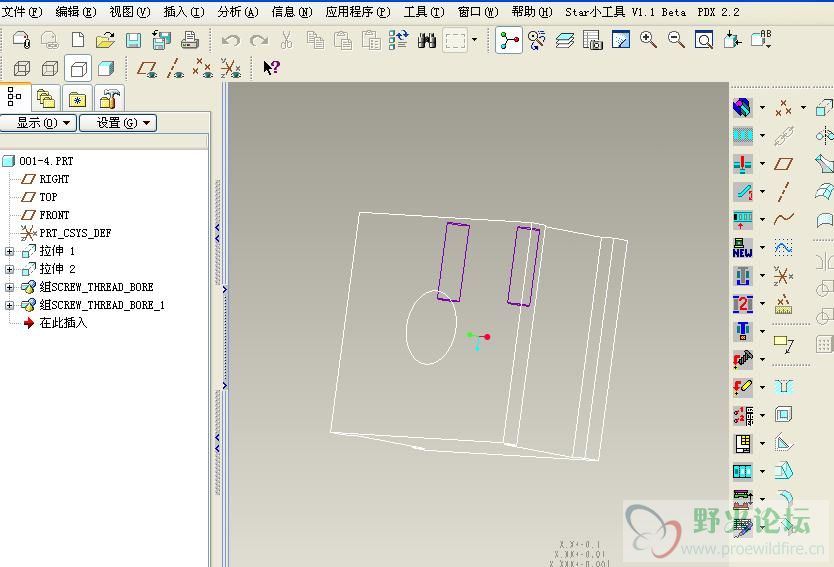Open the 插入(I) menu
The width and height of the screenshot is (834, 567).
tap(184, 12)
